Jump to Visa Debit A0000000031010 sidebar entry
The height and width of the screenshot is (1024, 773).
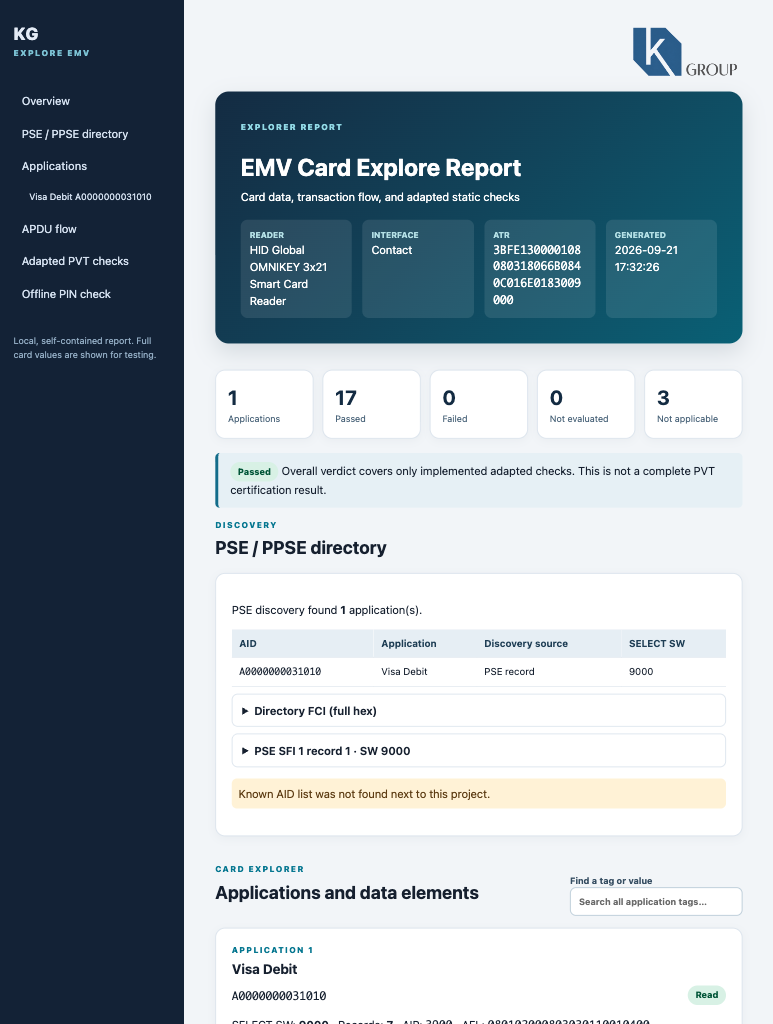(x=90, y=197)
